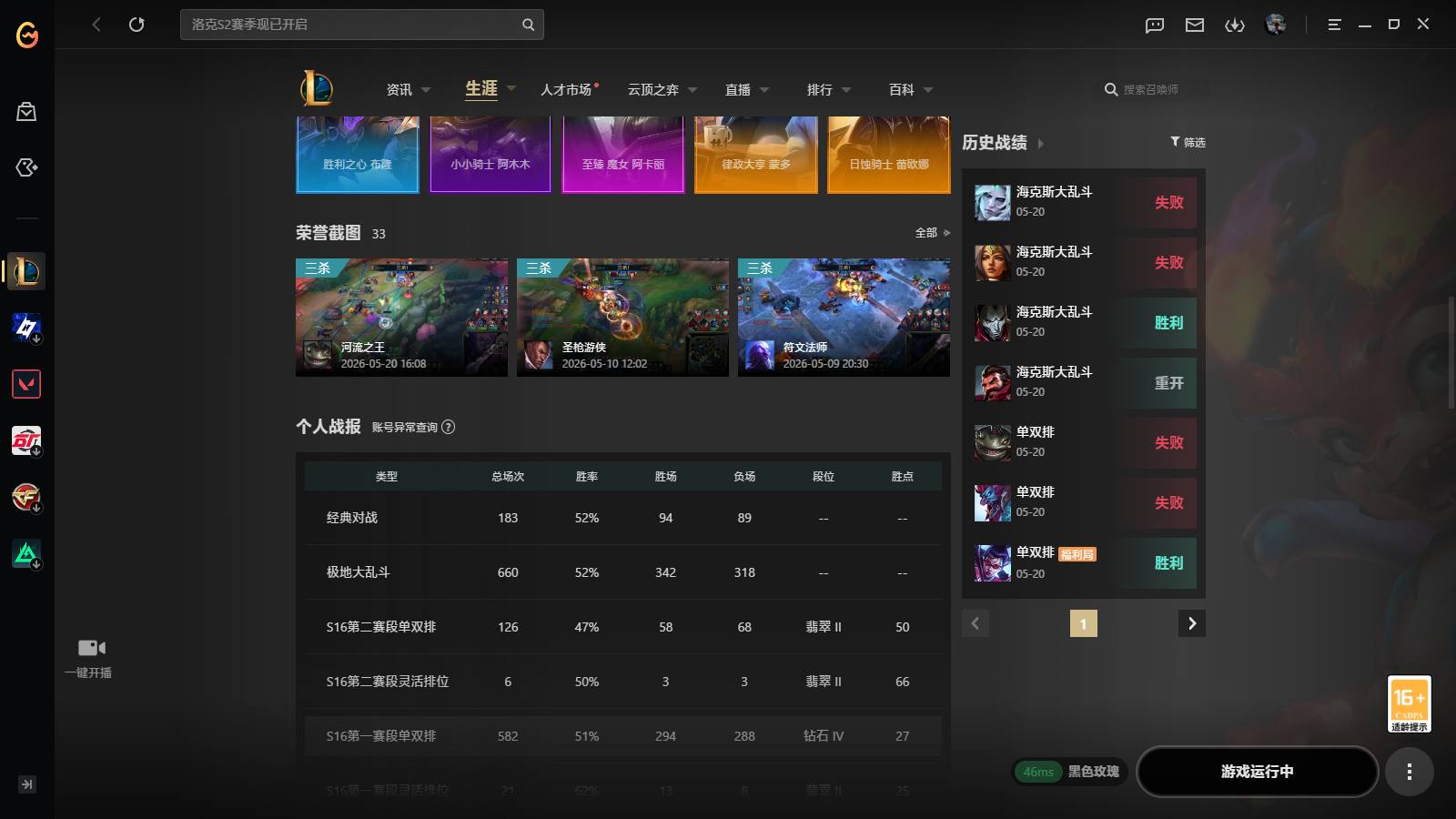Click 账号异常查询 link

click(x=405, y=427)
